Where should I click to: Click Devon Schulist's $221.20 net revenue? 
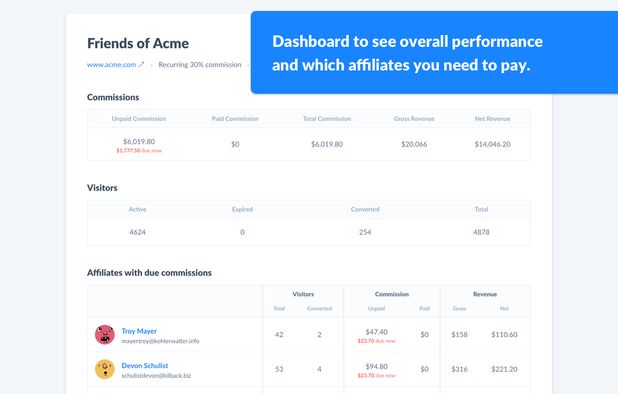[504, 369]
